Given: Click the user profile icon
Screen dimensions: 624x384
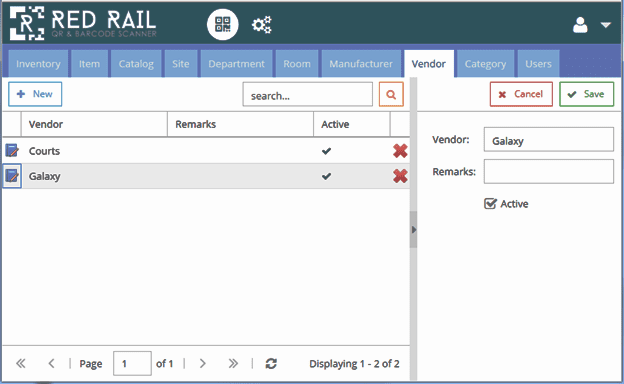Looking at the screenshot, I should (580, 25).
